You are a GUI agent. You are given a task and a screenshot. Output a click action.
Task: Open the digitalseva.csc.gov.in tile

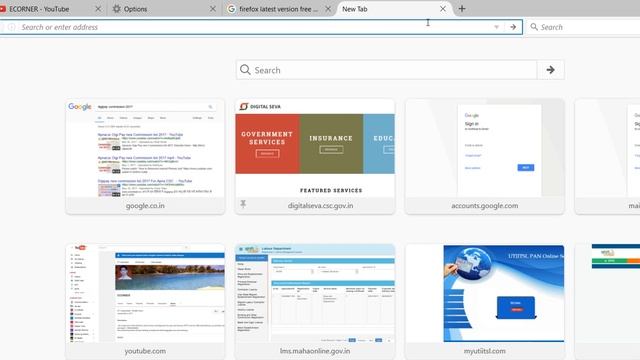pyautogui.click(x=315, y=156)
